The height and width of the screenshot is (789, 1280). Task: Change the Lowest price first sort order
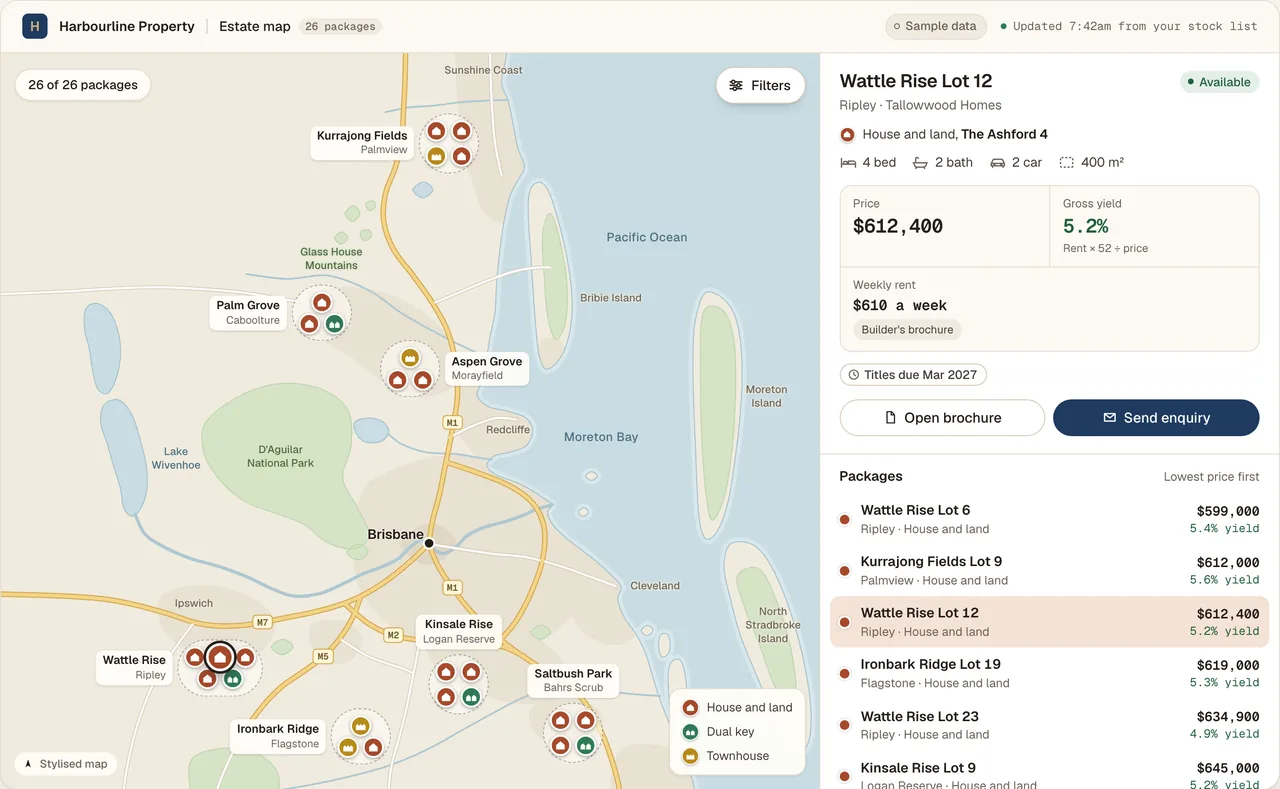[x=1211, y=477]
